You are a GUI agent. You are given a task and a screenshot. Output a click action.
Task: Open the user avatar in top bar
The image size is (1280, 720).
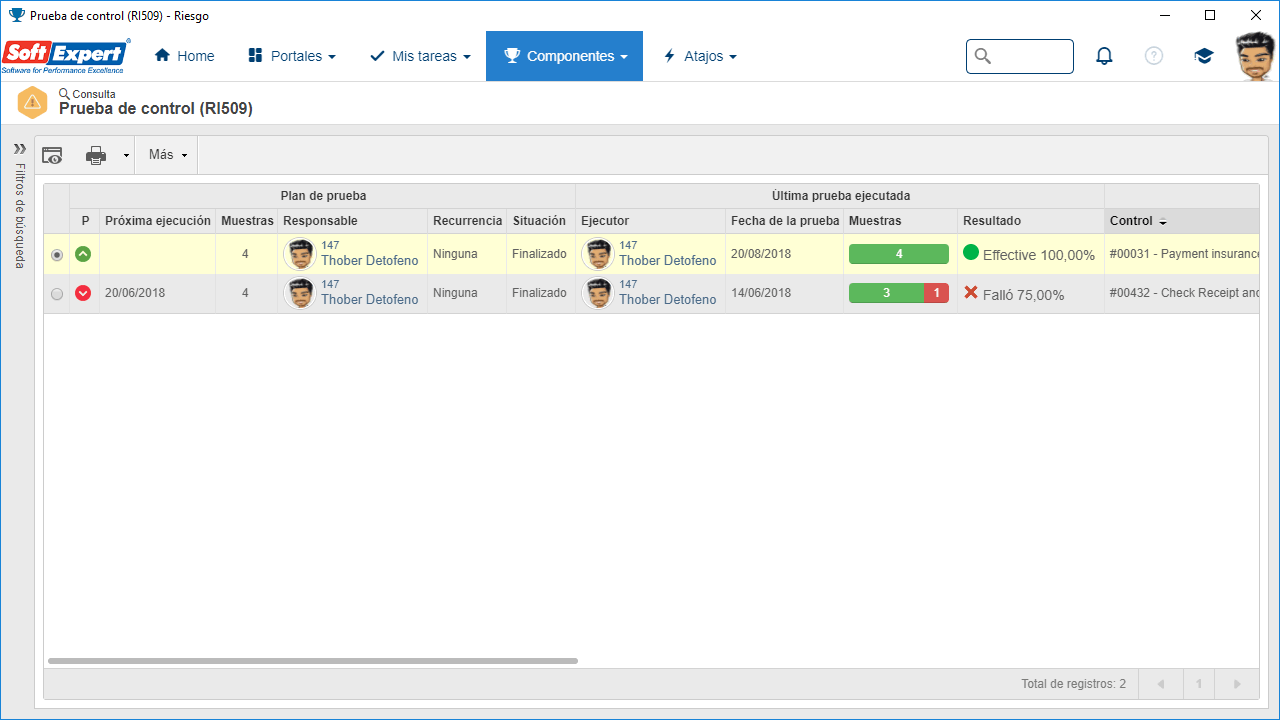1256,56
